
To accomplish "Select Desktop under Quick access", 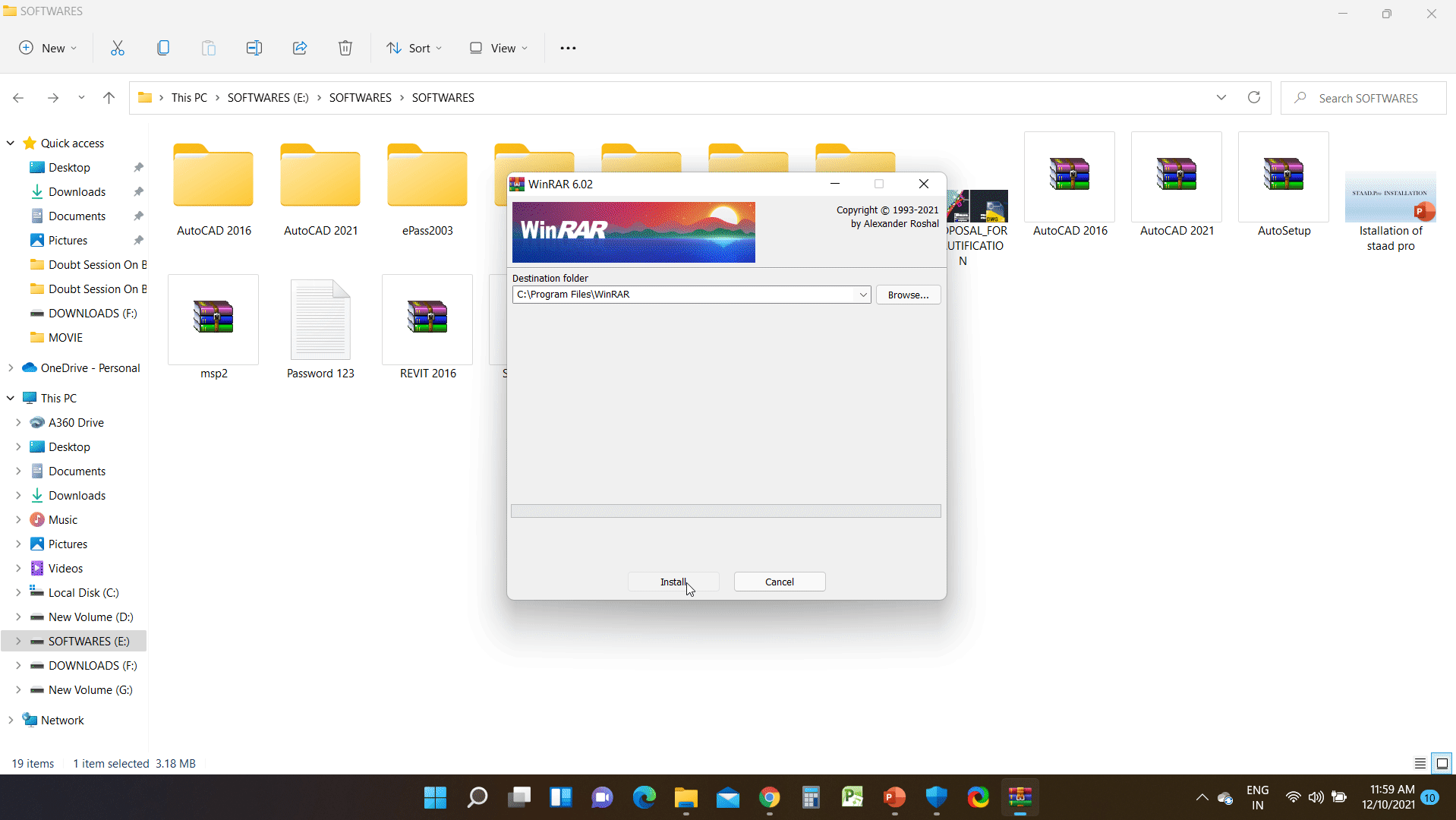I will 69,167.
